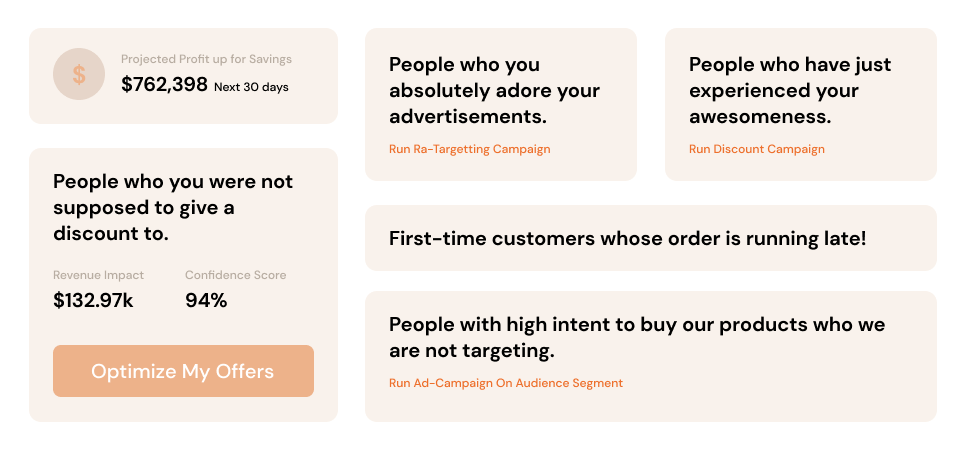Select the 94% confidence value

pyautogui.click(x=206, y=300)
